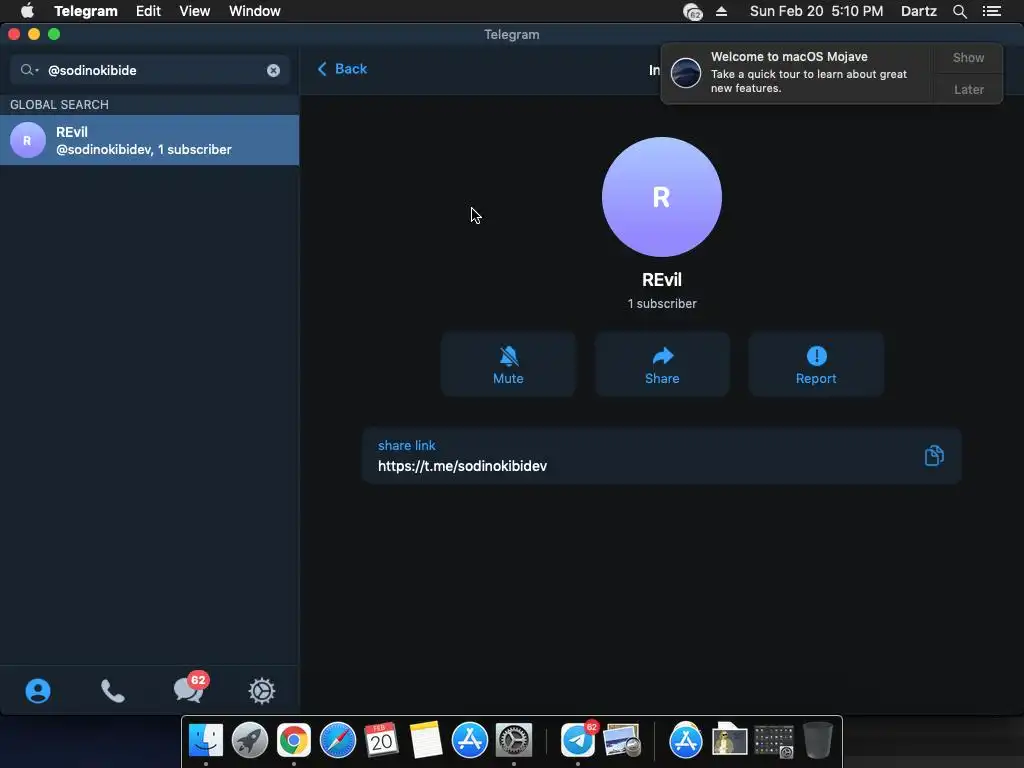Click the '1 subscriber' text under REvil
The width and height of the screenshot is (1024, 768).
coord(662,304)
